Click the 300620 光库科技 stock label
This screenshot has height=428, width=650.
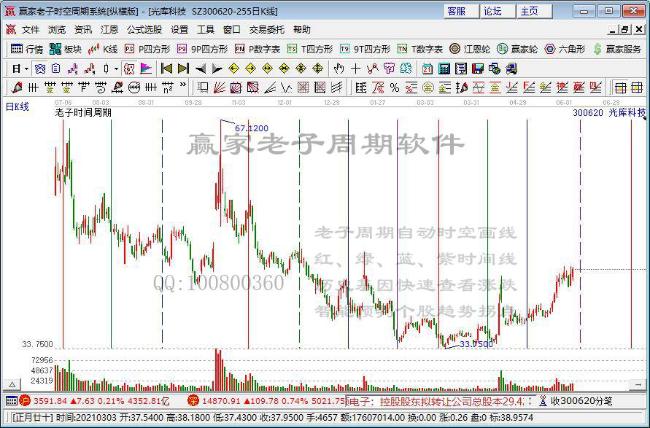609,112
